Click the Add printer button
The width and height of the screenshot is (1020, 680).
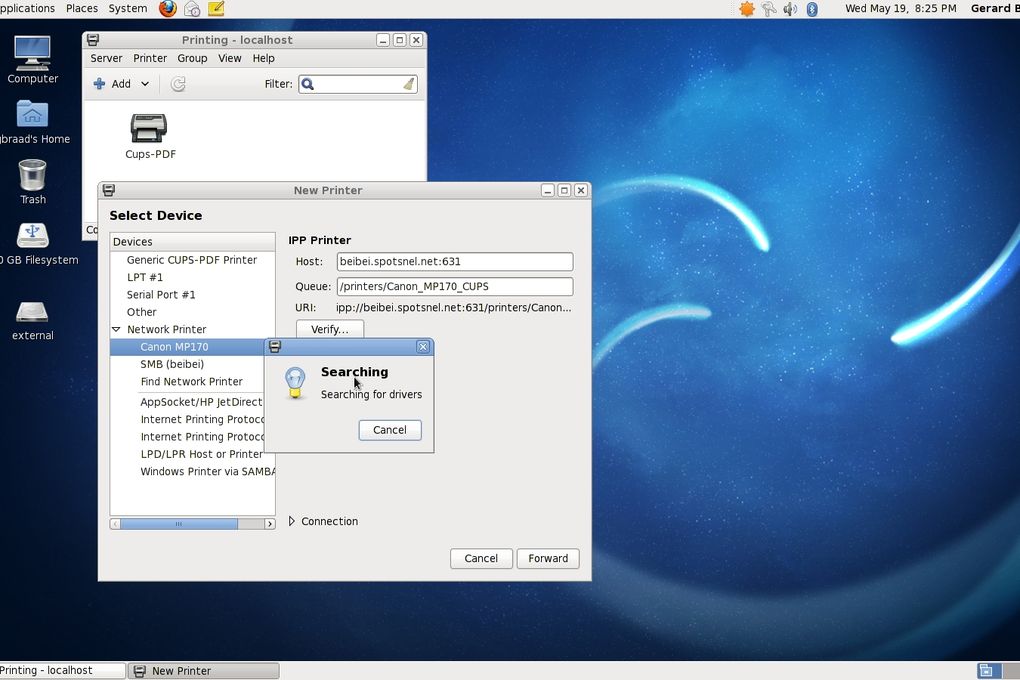click(x=113, y=84)
